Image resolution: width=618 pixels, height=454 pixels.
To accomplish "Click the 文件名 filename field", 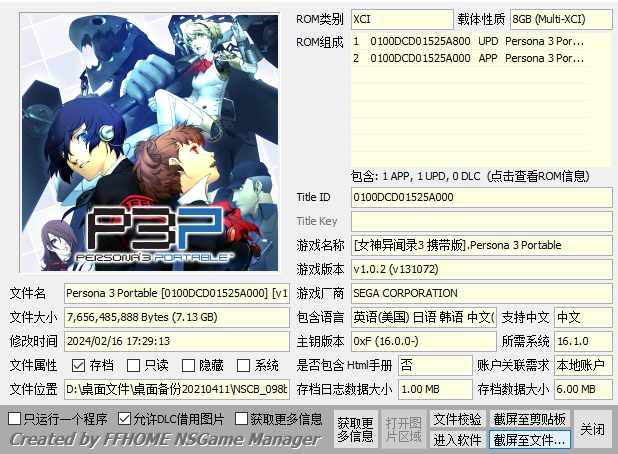I will click(x=177, y=293).
